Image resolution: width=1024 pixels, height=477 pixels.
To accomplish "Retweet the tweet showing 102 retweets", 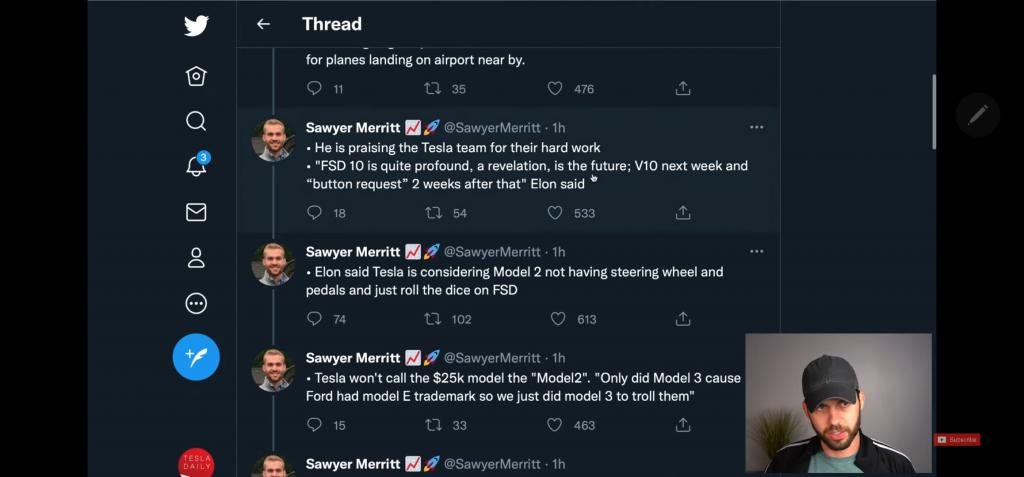I will 434,319.
